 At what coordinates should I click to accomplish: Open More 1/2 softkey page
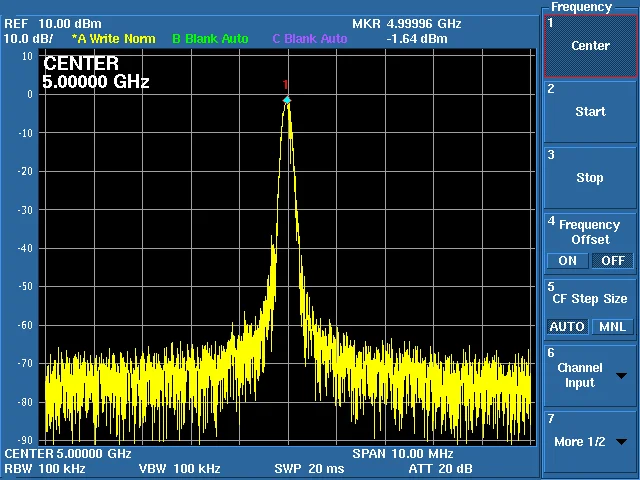(x=590, y=442)
